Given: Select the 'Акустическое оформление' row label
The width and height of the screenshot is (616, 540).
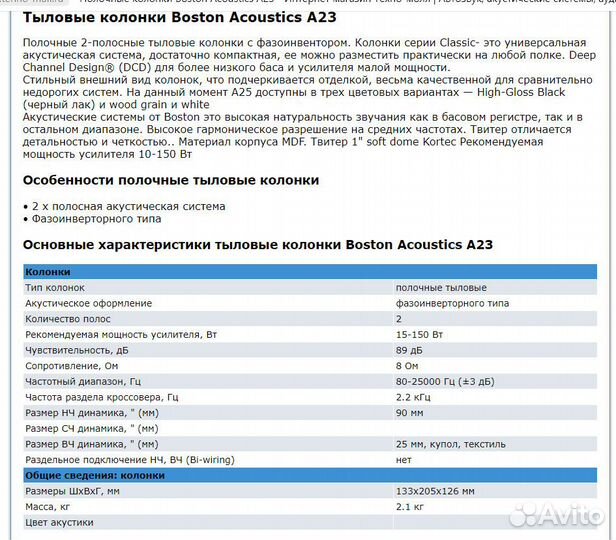Looking at the screenshot, I should (x=88, y=303).
